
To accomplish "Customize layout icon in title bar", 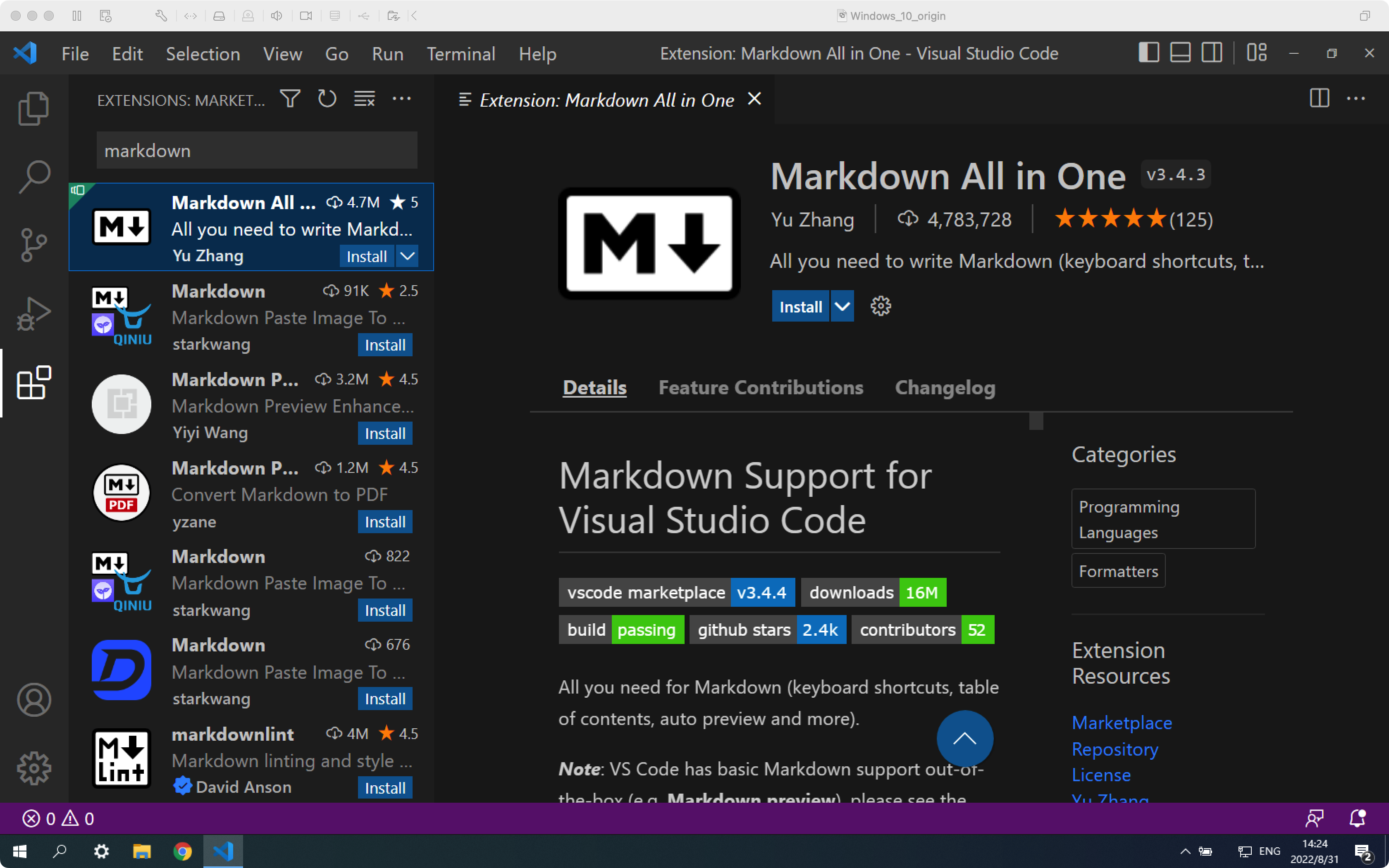I will (1256, 53).
